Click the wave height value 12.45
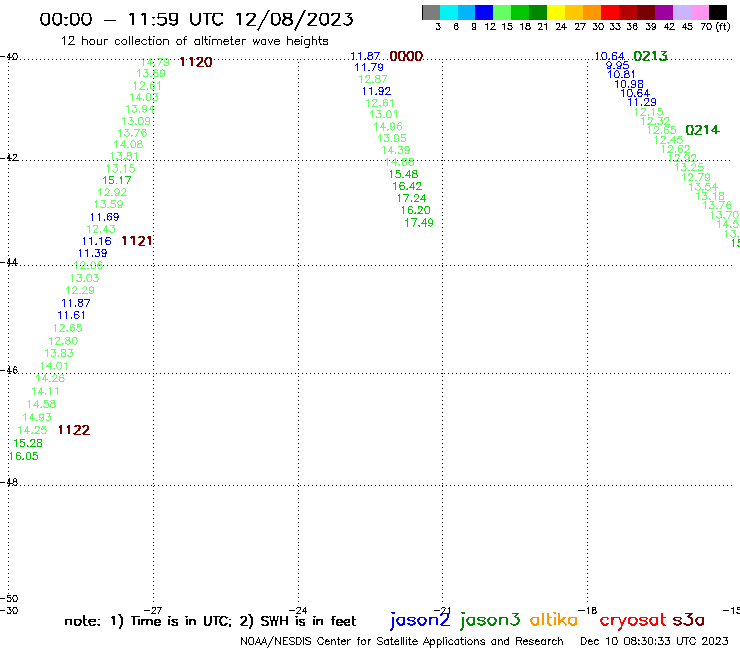The height and width of the screenshot is (650, 740). (668, 140)
